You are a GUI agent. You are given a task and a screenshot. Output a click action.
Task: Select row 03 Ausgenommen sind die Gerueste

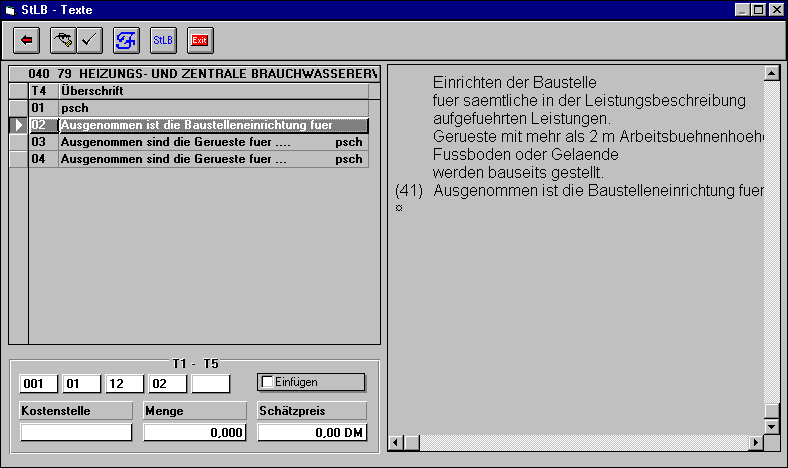click(x=200, y=142)
